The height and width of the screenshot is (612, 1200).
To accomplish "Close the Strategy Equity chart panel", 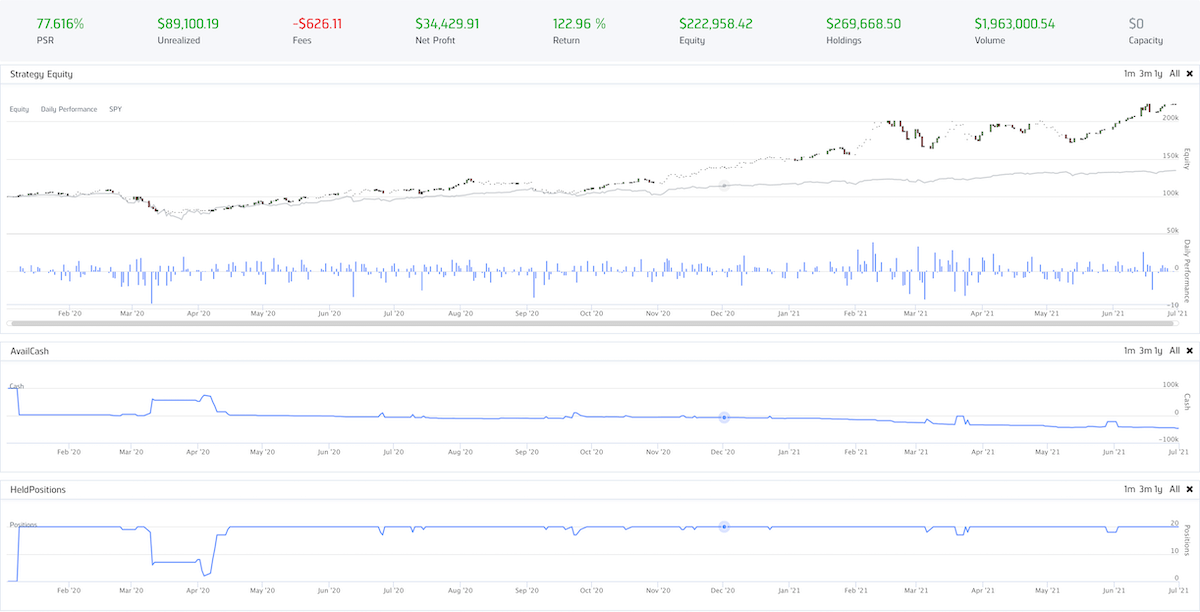I will pos(1189,74).
